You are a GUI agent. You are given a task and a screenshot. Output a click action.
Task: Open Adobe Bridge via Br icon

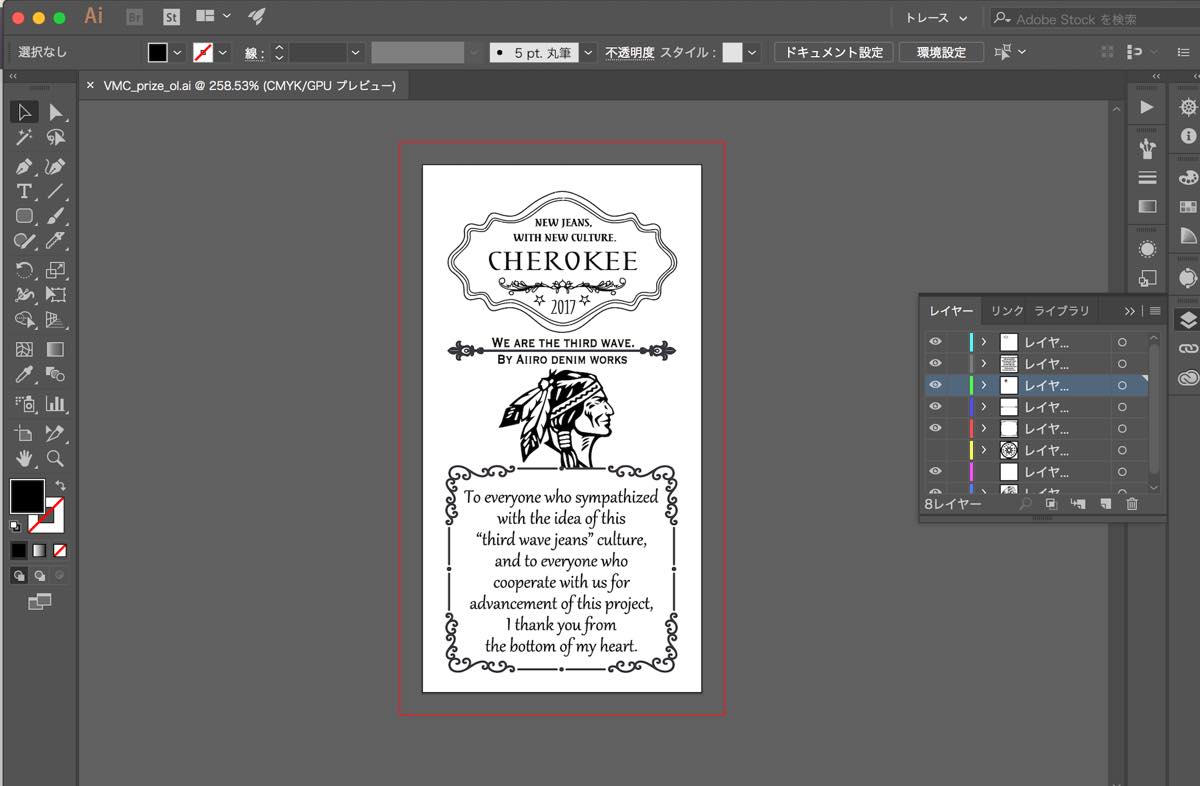tap(135, 17)
